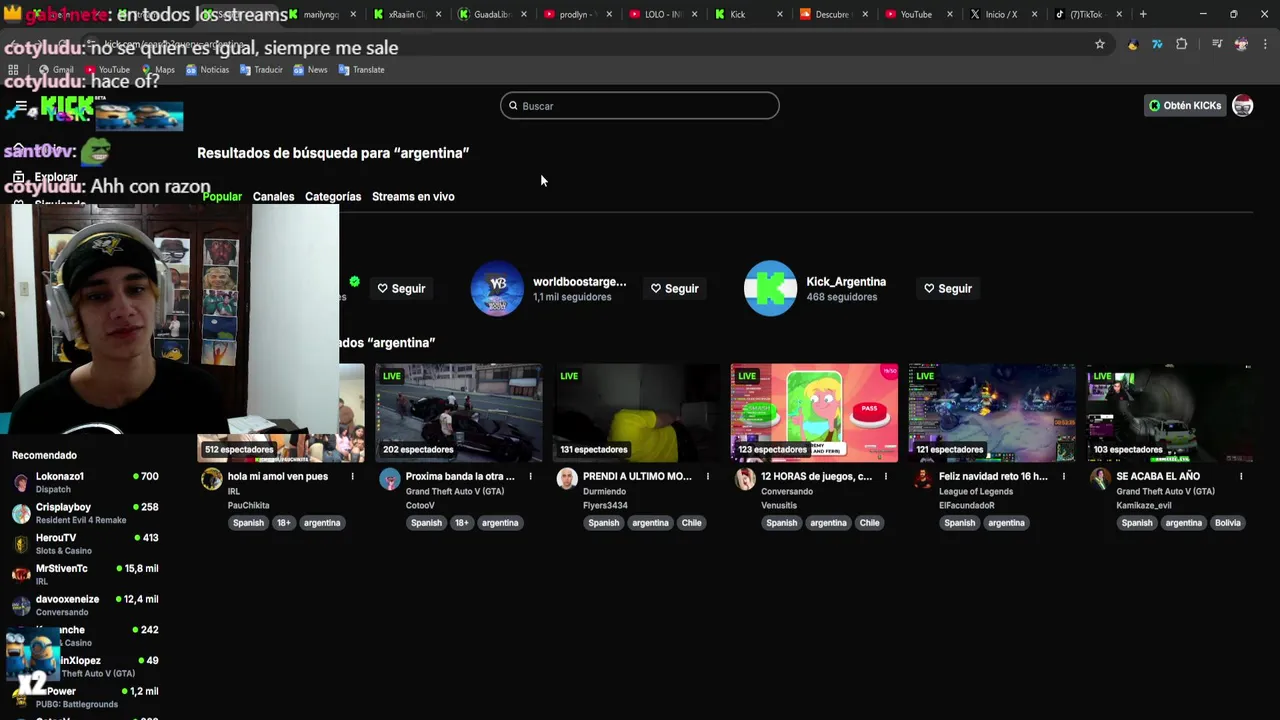Open options menu for 'Feliz navidad reto' stream

1063,477
